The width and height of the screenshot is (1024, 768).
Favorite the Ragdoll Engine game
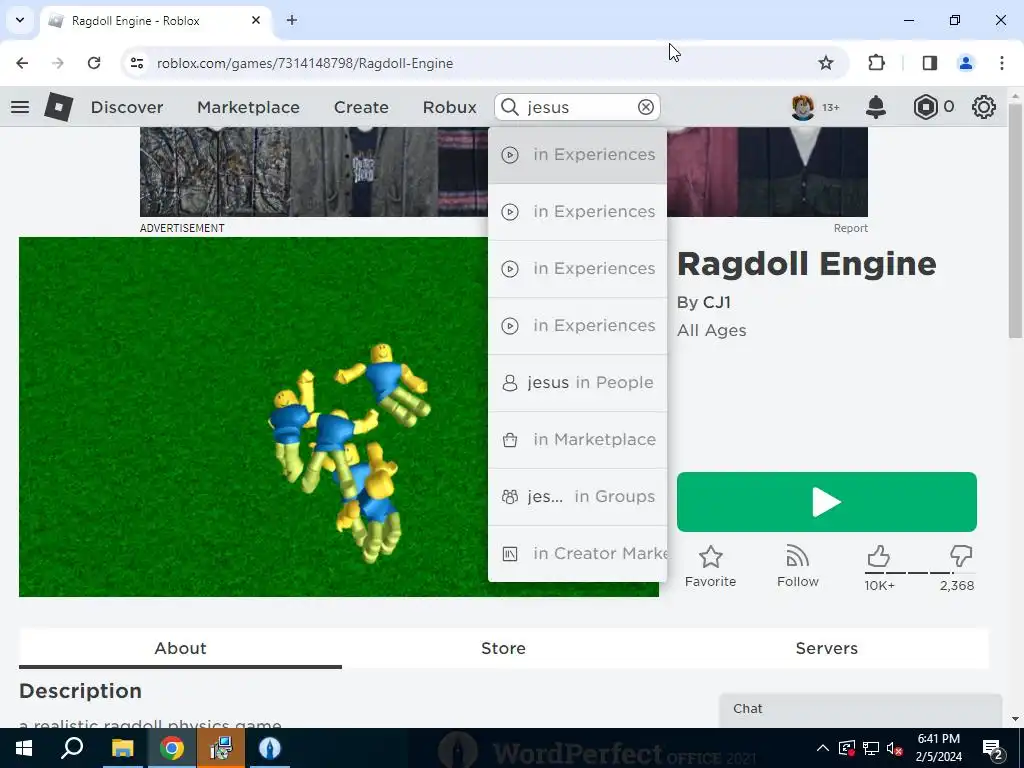coord(710,566)
